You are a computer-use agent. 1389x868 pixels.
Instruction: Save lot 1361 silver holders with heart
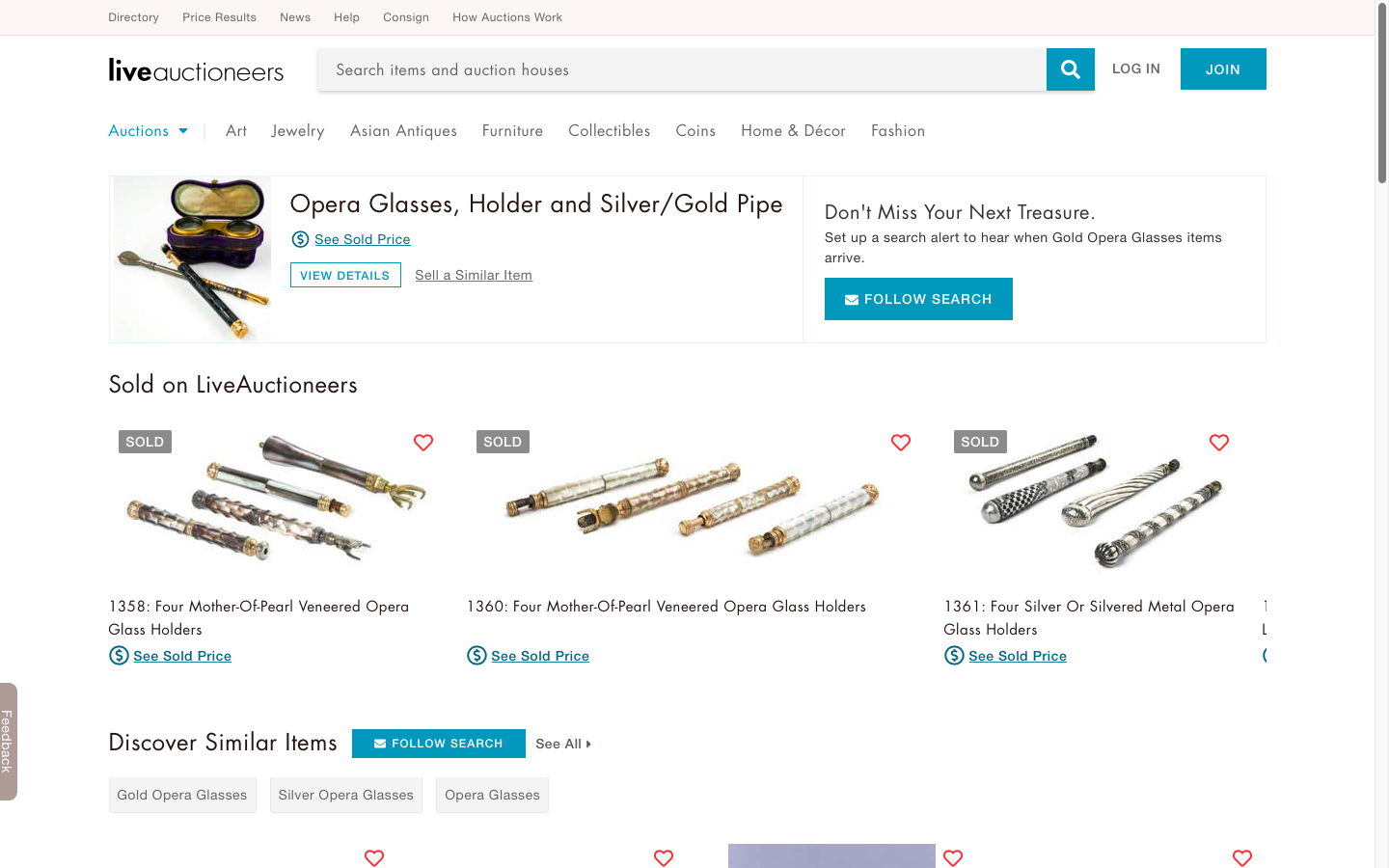(1219, 443)
